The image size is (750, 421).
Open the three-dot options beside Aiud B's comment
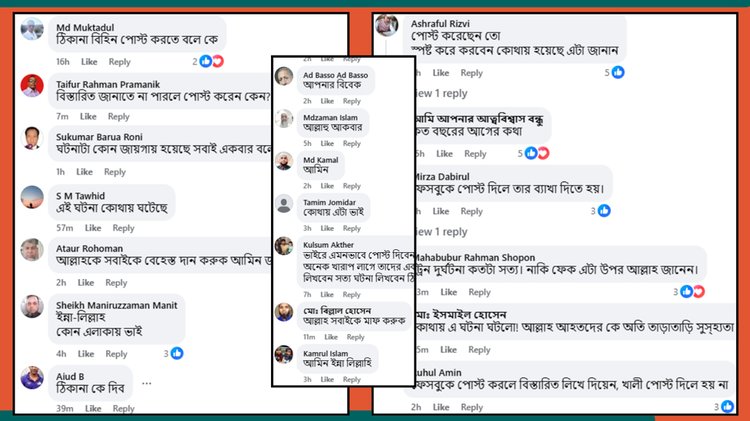(147, 383)
